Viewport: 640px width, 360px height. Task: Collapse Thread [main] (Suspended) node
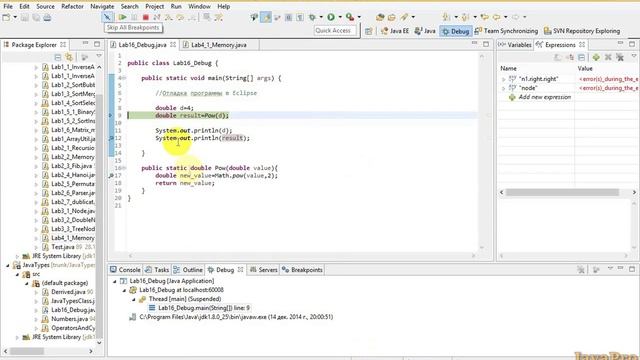134,300
